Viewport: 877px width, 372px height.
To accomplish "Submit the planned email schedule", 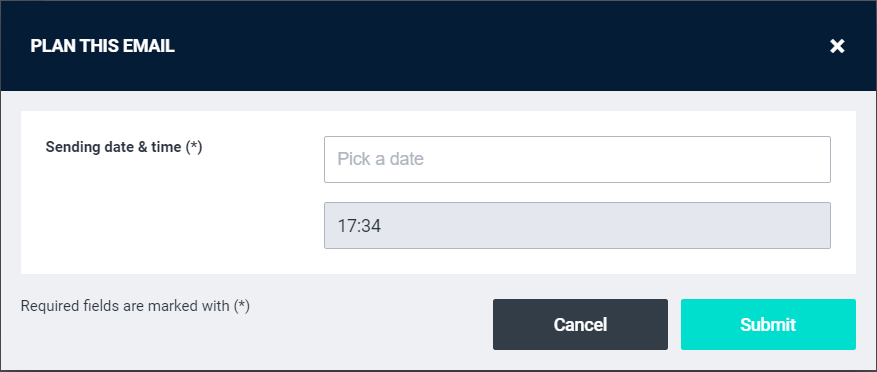I will pyautogui.click(x=768, y=324).
